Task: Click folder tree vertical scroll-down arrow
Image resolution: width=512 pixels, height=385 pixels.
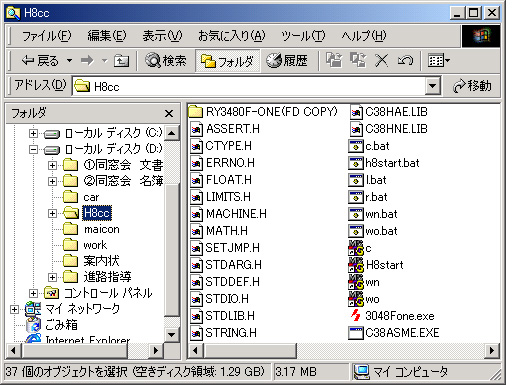Action: pyautogui.click(x=172, y=334)
